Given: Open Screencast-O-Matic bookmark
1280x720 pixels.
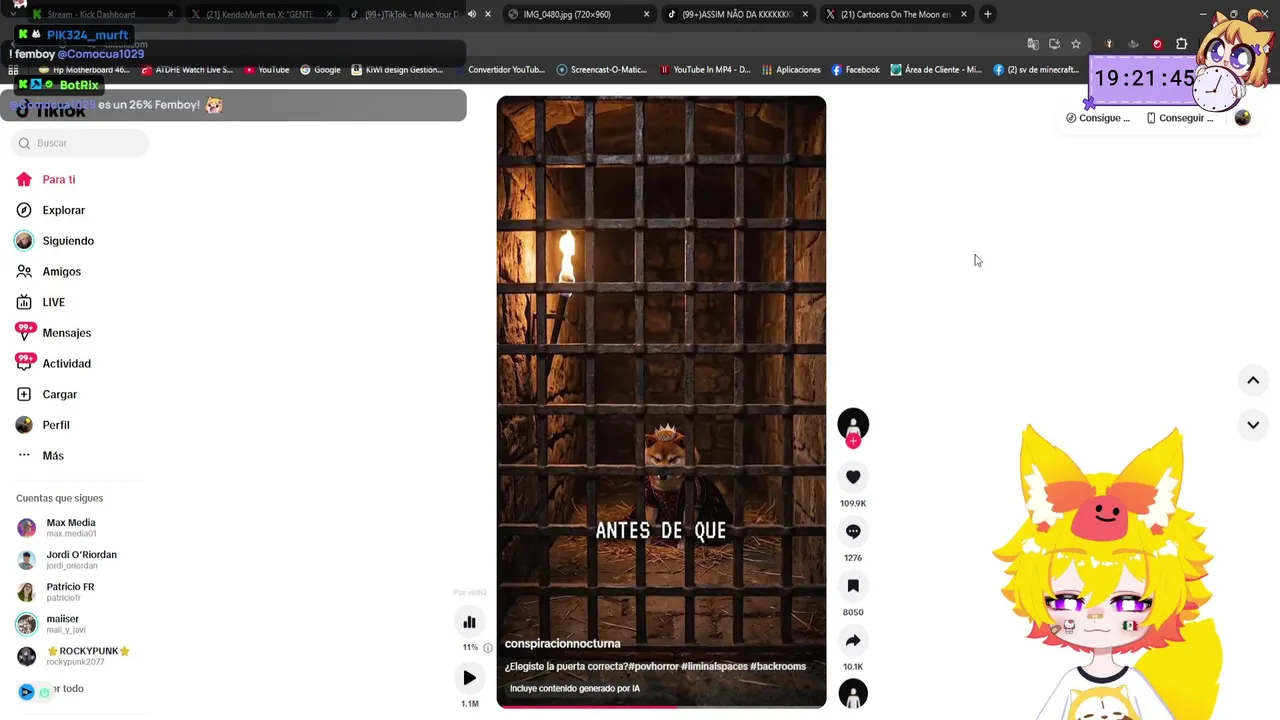Looking at the screenshot, I should [x=602, y=70].
